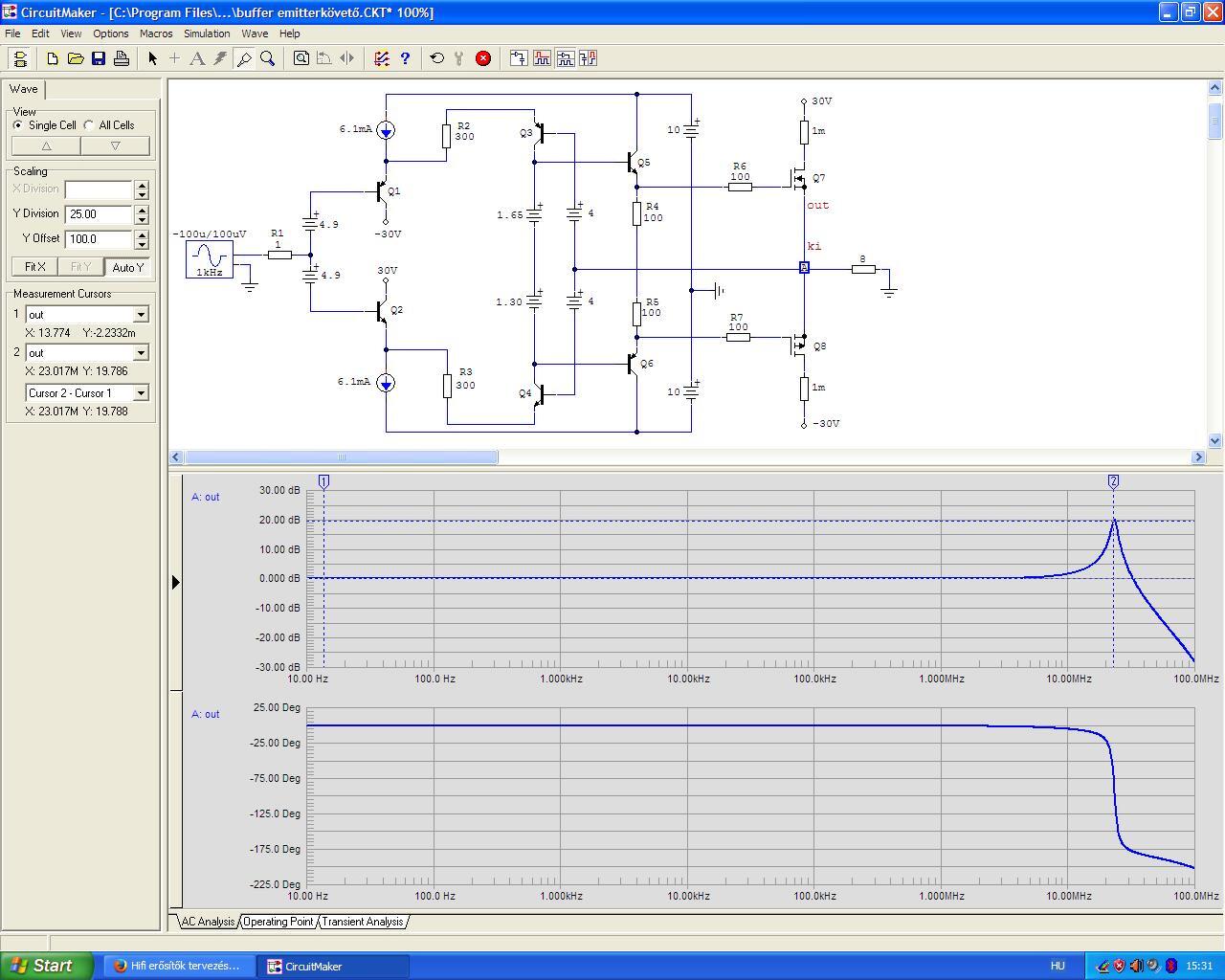The height and width of the screenshot is (980, 1225).
Task: Select the zoom magnifier tool
Action: [268, 58]
